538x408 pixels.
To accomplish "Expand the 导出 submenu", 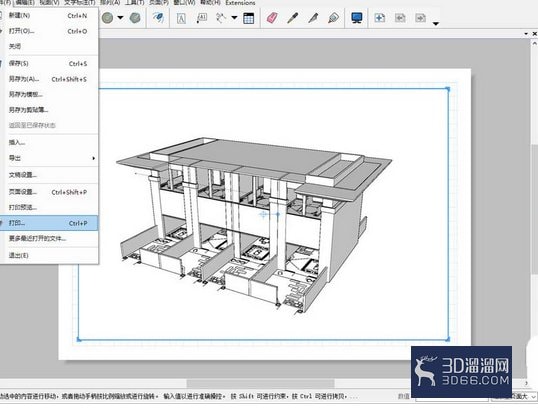I will [x=49, y=158].
